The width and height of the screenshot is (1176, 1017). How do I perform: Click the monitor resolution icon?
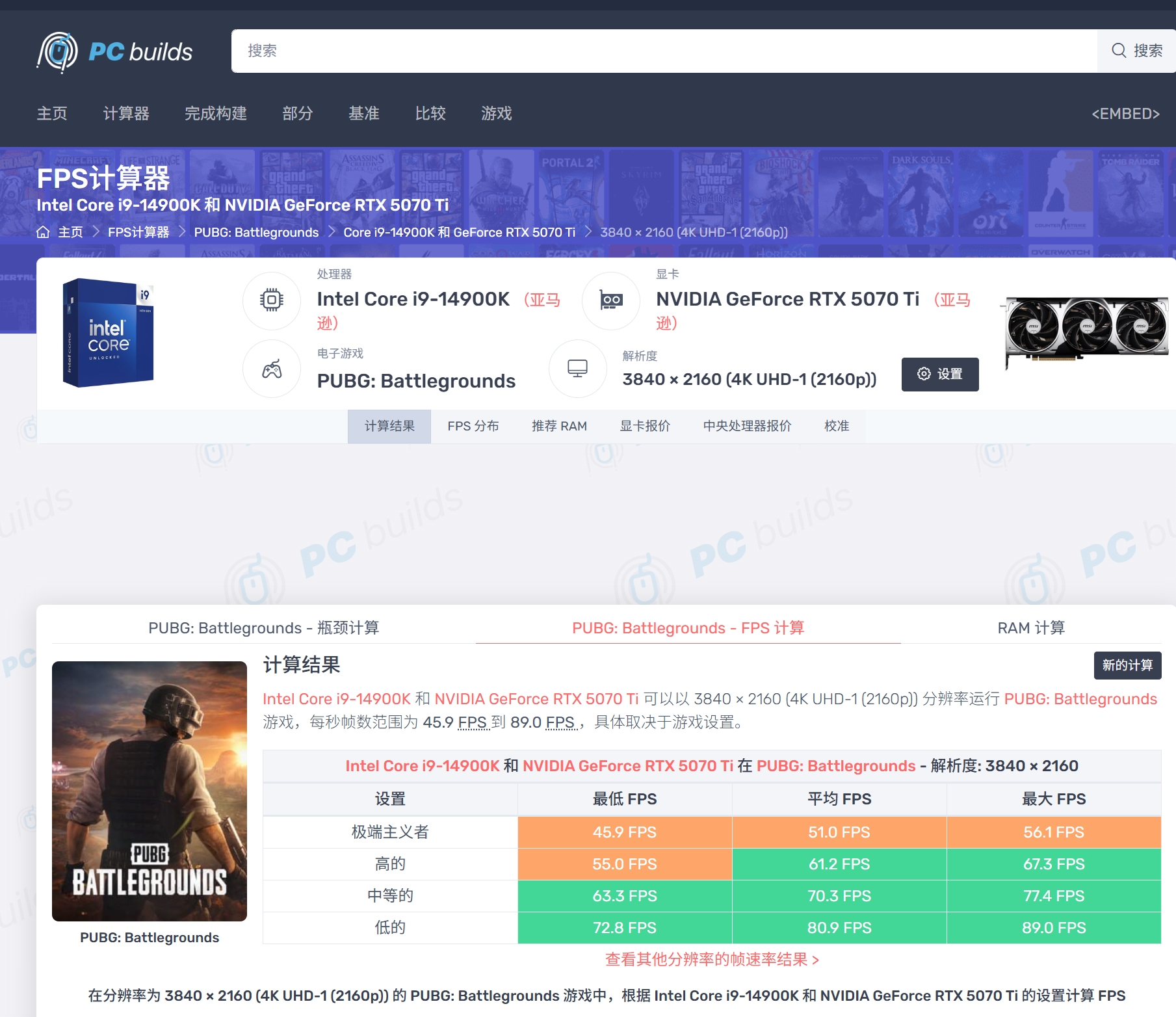(x=577, y=369)
